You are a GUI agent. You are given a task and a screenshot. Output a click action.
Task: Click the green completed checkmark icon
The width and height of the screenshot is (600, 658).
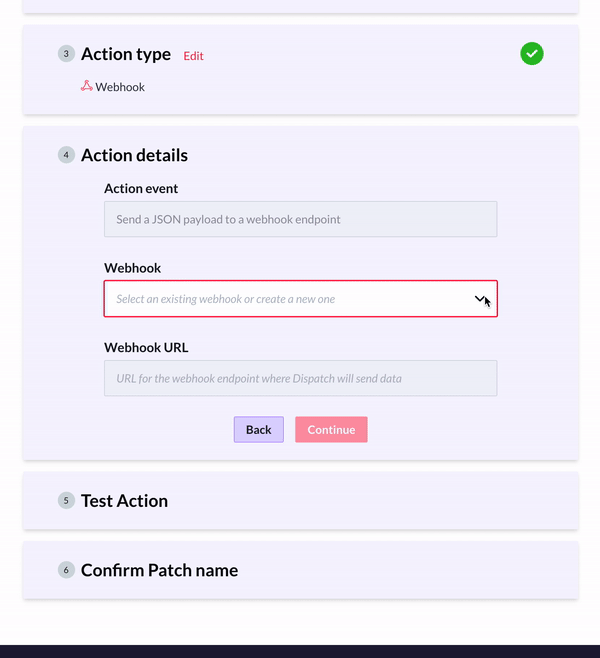tap(532, 54)
